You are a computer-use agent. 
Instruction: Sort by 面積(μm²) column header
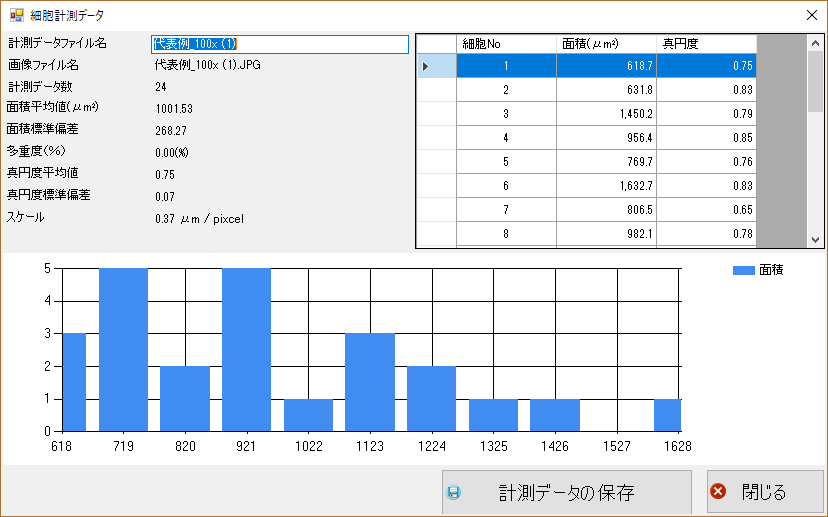coord(606,43)
